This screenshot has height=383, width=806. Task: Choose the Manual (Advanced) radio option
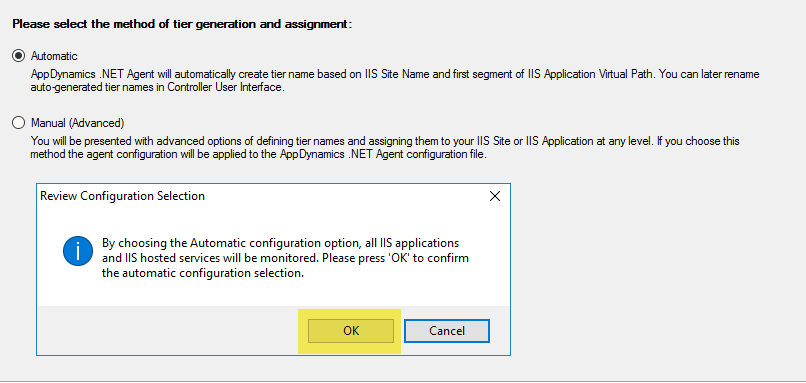[x=19, y=123]
